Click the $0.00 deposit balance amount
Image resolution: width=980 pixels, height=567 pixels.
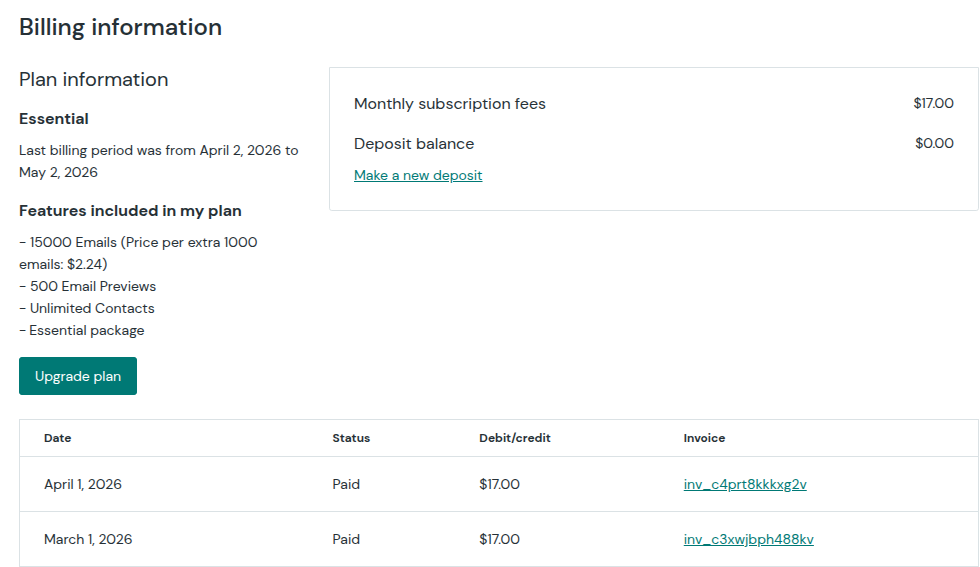[x=934, y=143]
